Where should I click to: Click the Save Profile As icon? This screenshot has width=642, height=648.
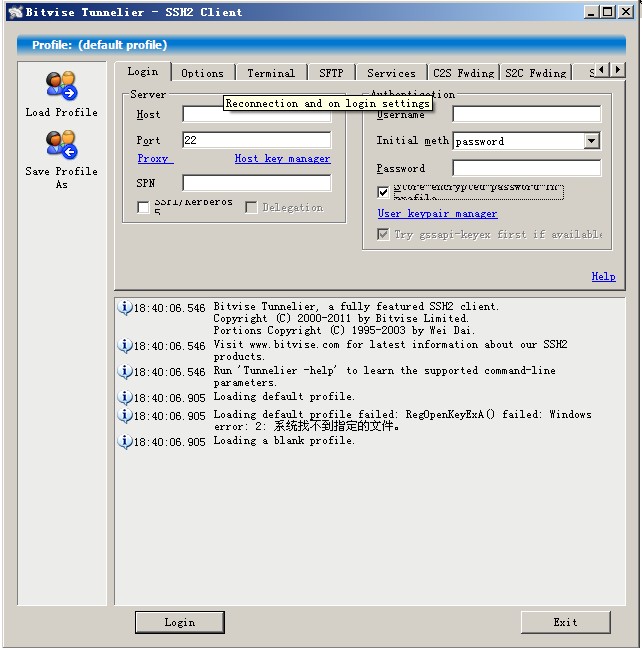(61, 145)
